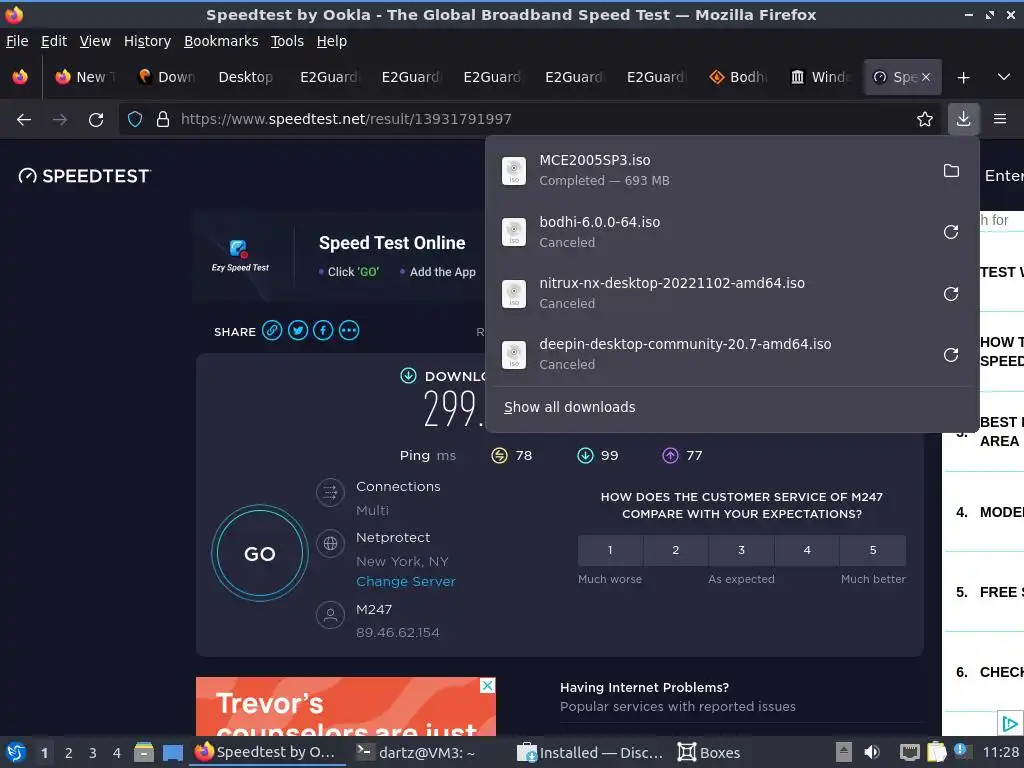1024x768 pixels.
Task: Switch to the Bodhi tab
Action: point(738,77)
